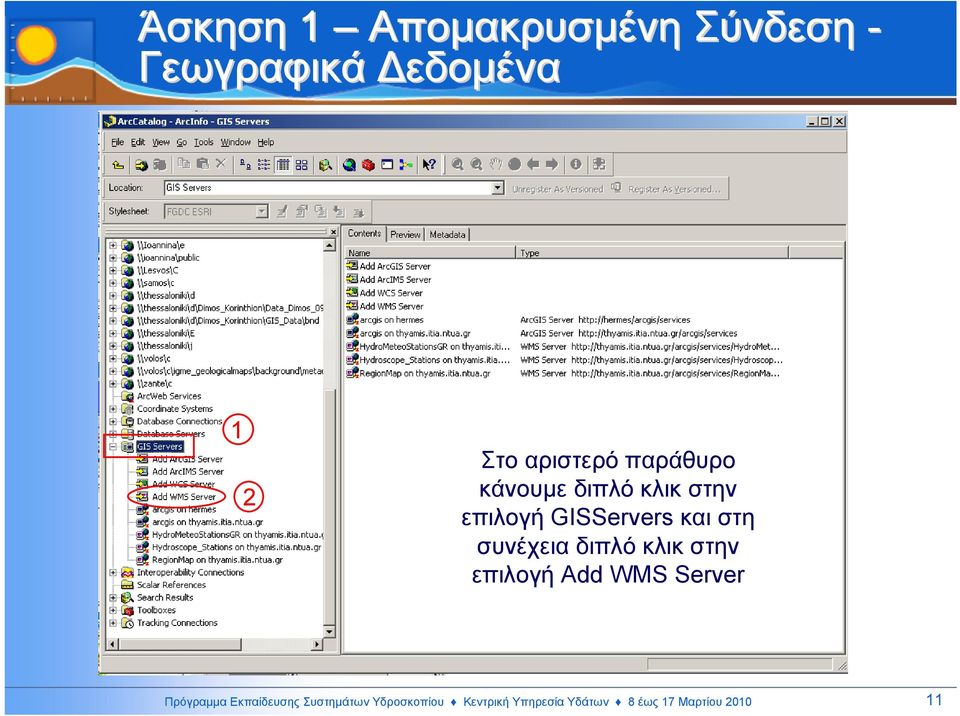Select the Pan hand tool
This screenshot has width=960, height=716.
pyautogui.click(x=495, y=164)
